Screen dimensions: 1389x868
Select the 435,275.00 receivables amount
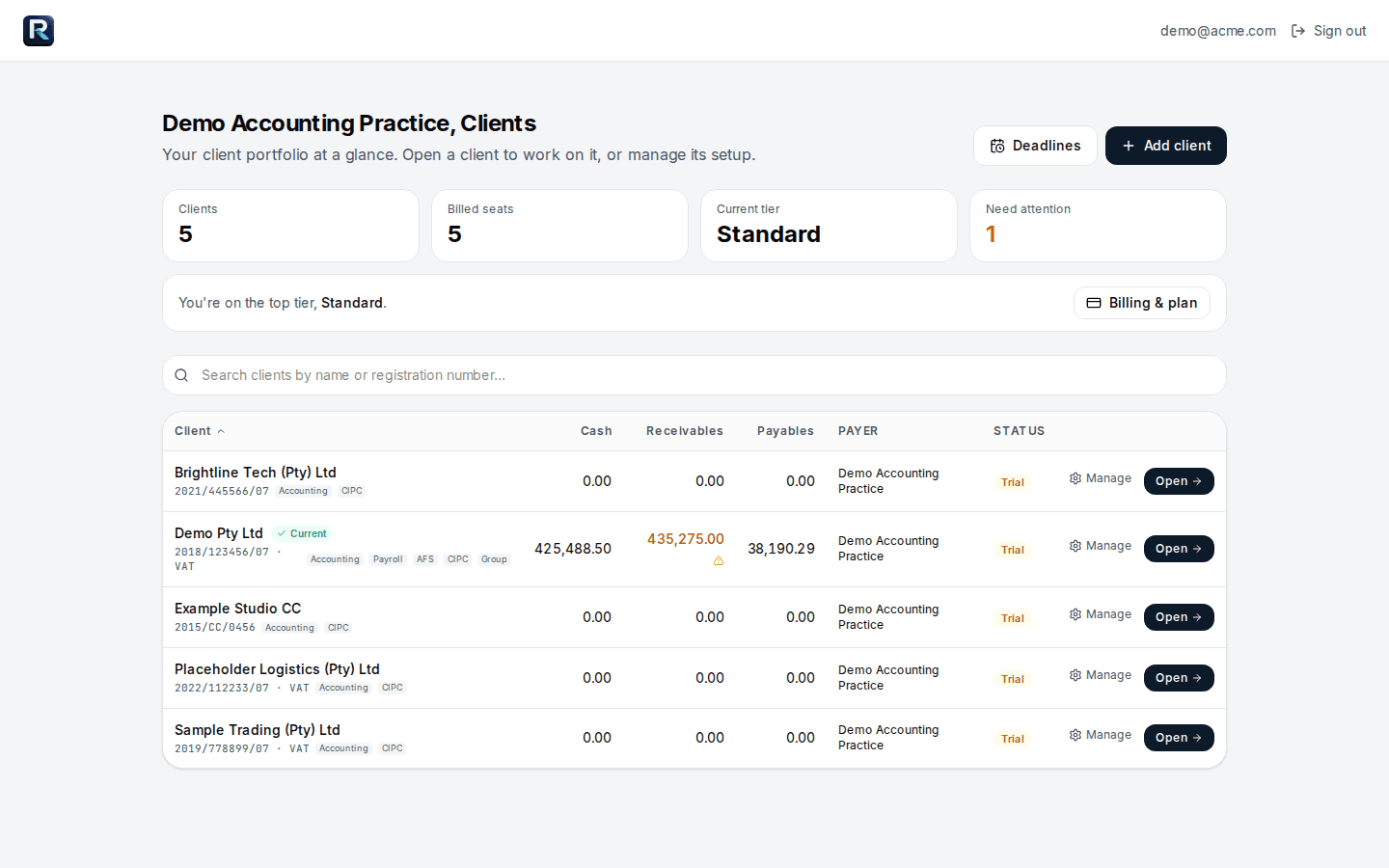pyautogui.click(x=686, y=539)
